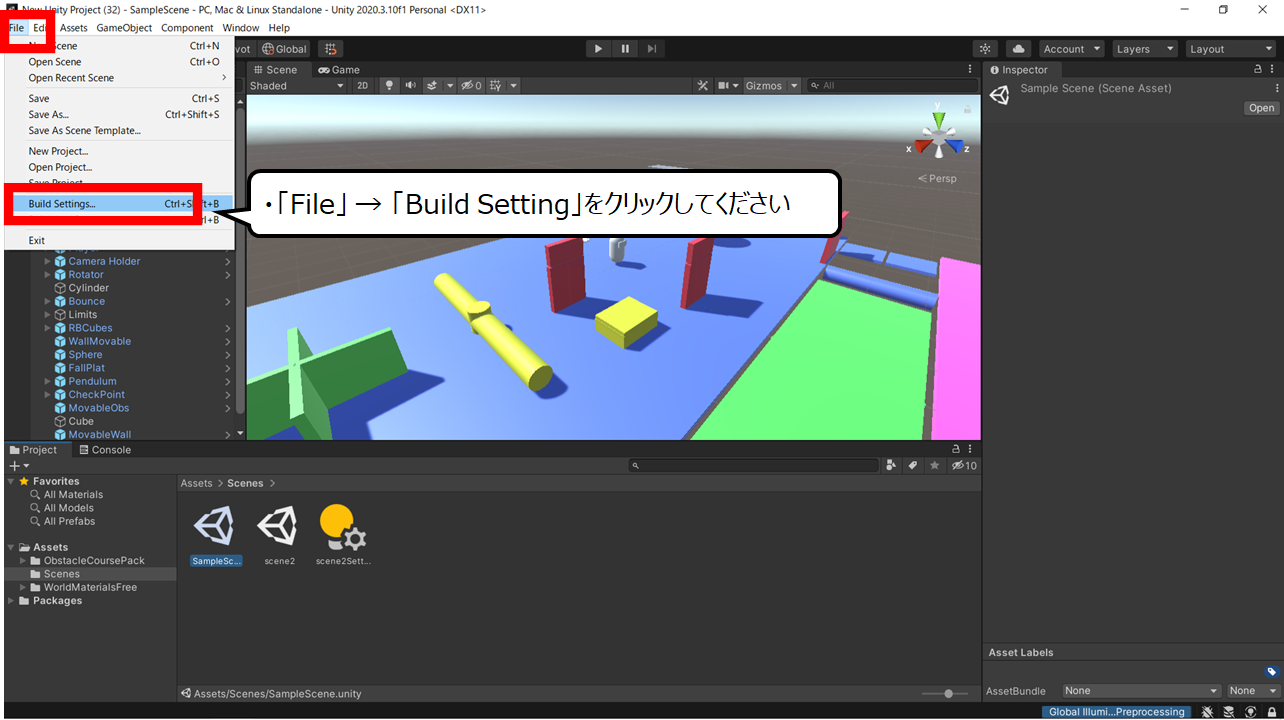Screen dimensions: 1284x720
Task: Open the Edit menu
Action: pyautogui.click(x=40, y=28)
